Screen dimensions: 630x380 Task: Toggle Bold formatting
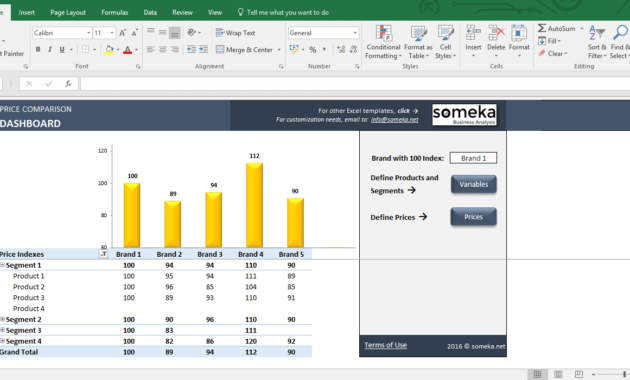coord(38,49)
